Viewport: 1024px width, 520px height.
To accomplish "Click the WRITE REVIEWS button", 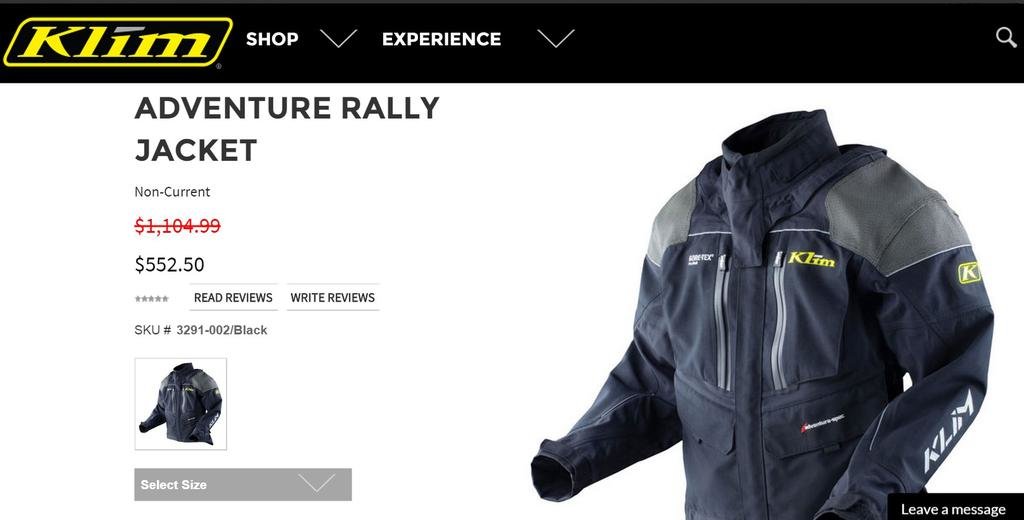I will coord(332,297).
